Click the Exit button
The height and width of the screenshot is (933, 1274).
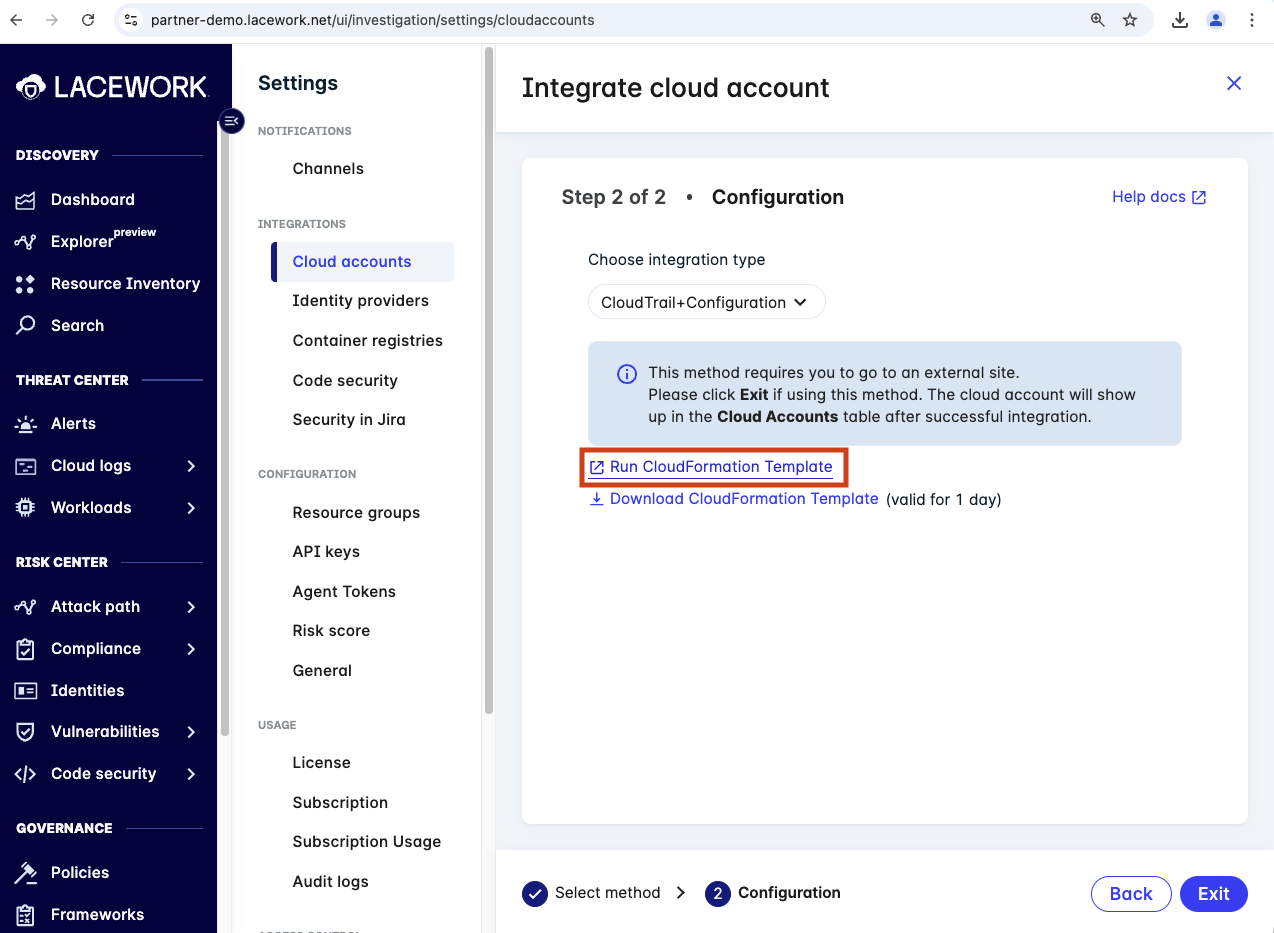click(x=1214, y=894)
